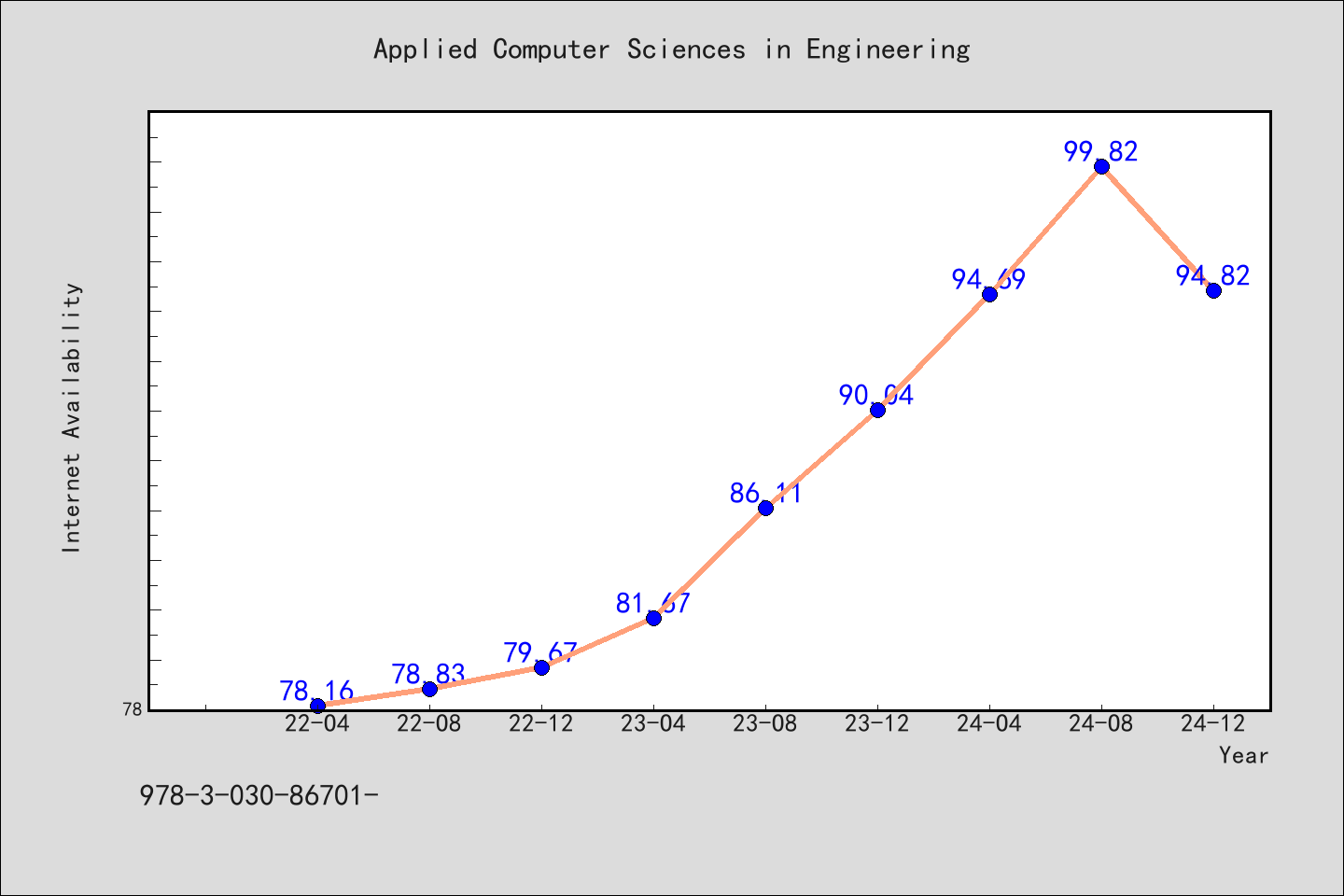Image resolution: width=1344 pixels, height=896 pixels.
Task: Click x-axis tick label 22-08
Action: [429, 724]
